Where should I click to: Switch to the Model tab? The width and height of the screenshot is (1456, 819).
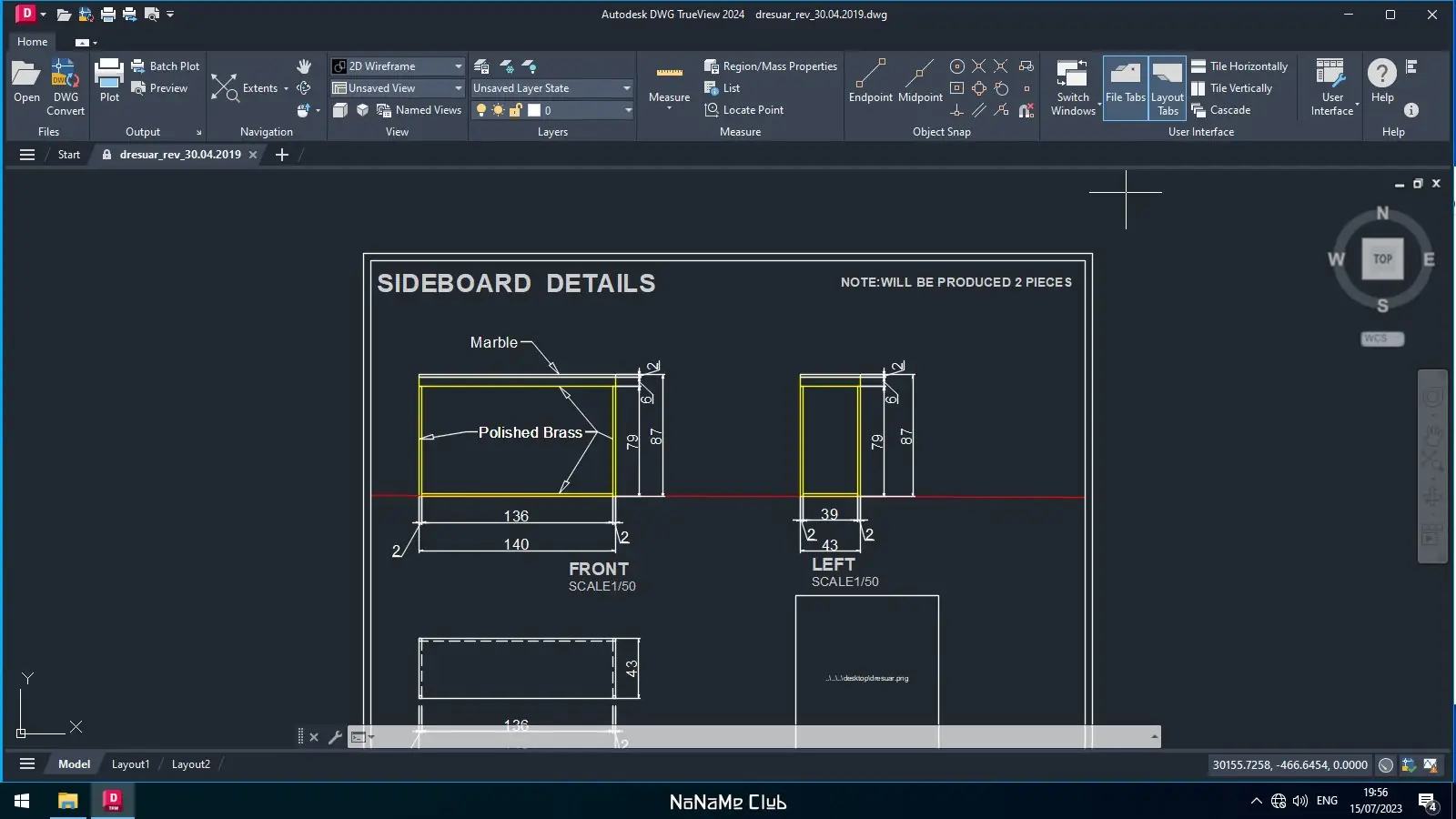pos(74,764)
